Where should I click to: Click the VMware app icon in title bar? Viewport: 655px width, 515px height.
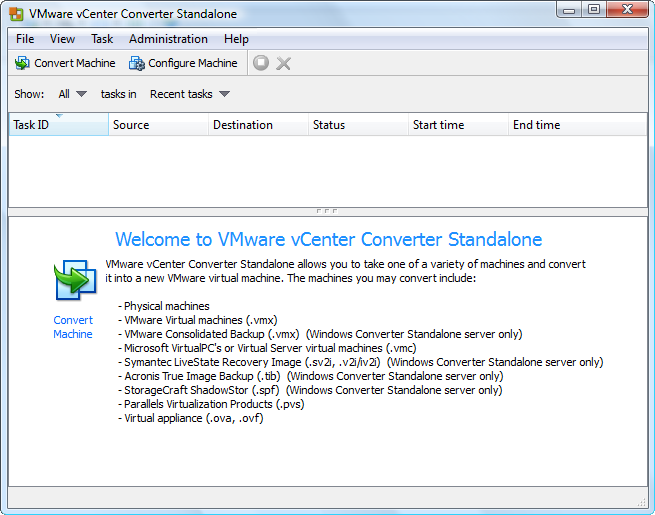16,14
